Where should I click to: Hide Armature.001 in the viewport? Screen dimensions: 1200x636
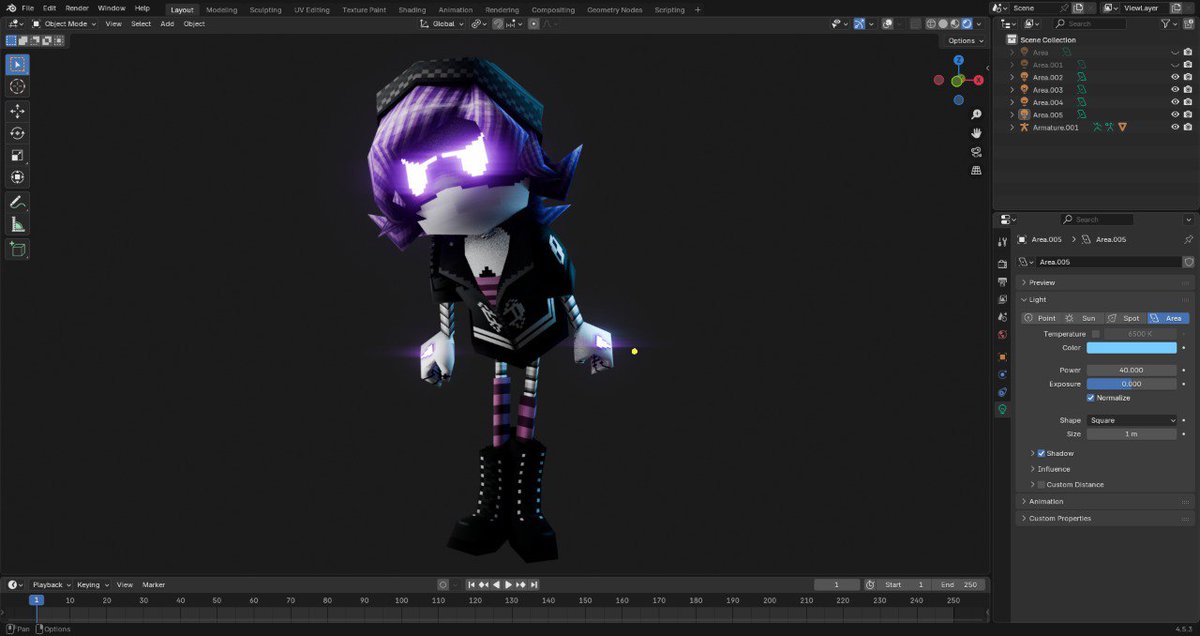1175,127
